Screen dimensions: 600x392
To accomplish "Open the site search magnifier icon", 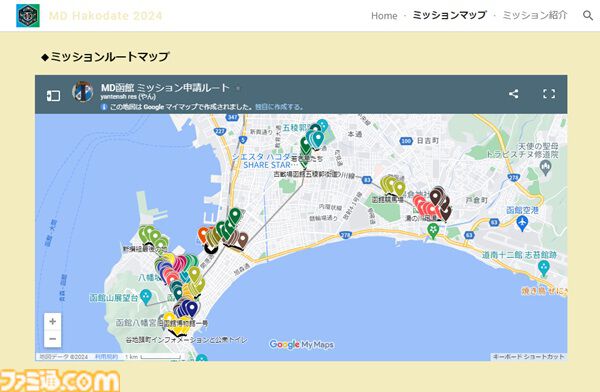I will [x=588, y=16].
